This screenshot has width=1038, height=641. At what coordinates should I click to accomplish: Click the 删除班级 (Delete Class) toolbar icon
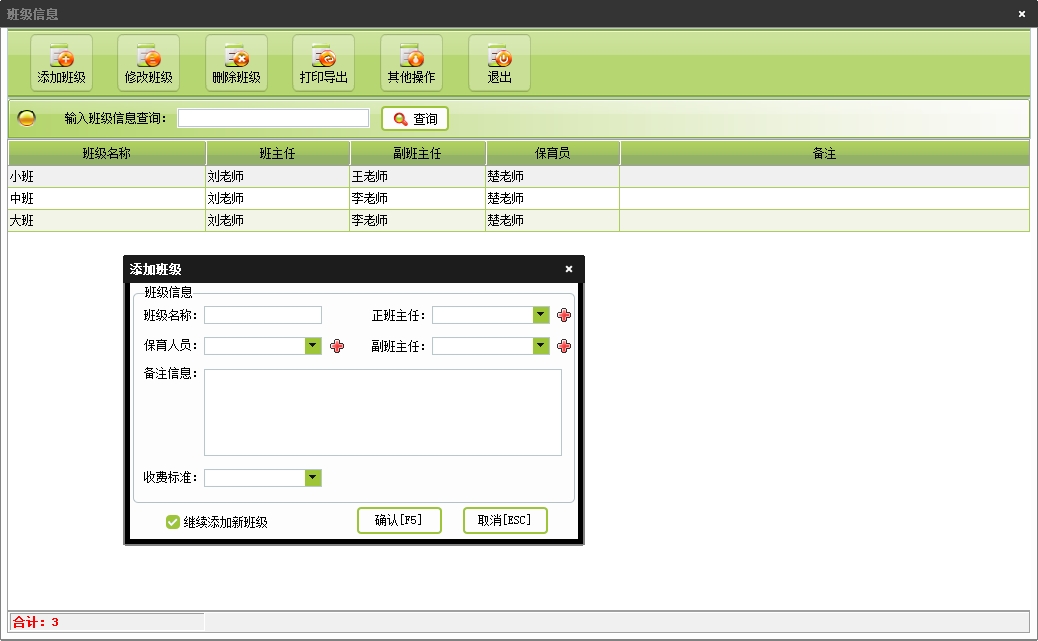236,63
